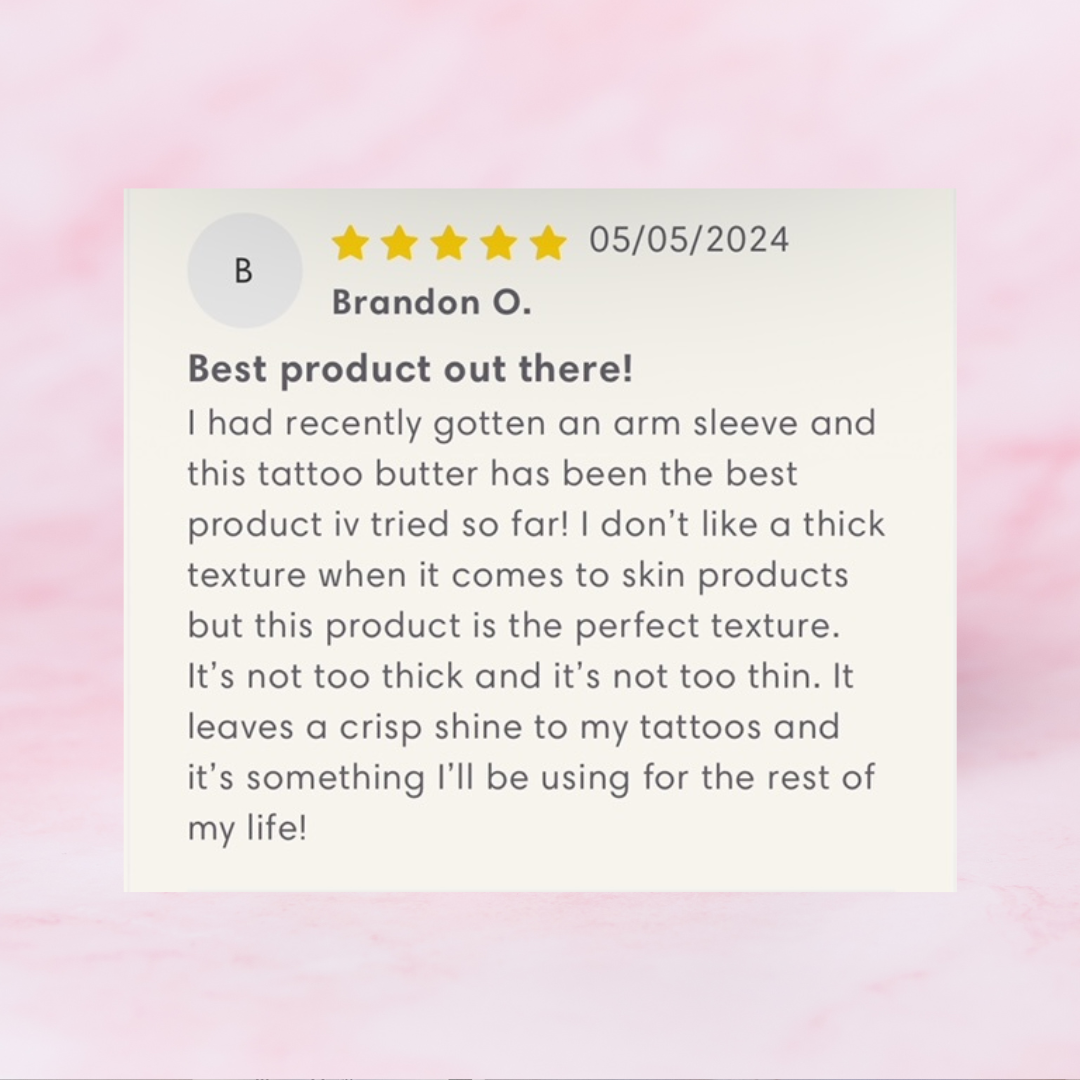Click the round "B" avatar icon
Image resolution: width=1080 pixels, height=1080 pixels.
click(244, 271)
